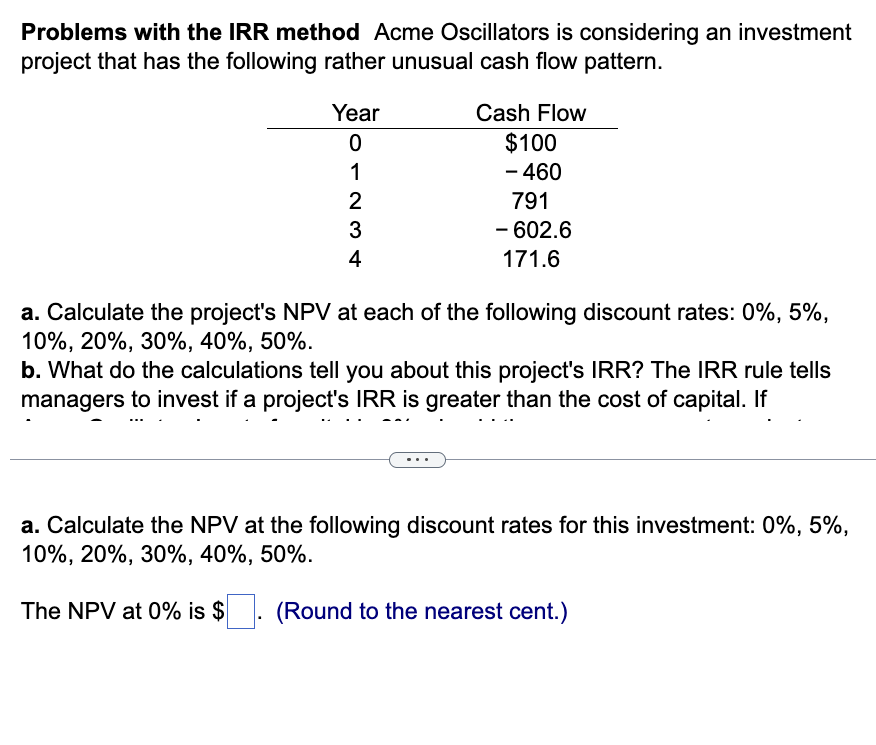876x745 pixels.
Task: Select Year 4 in the table
Action: pos(355,259)
